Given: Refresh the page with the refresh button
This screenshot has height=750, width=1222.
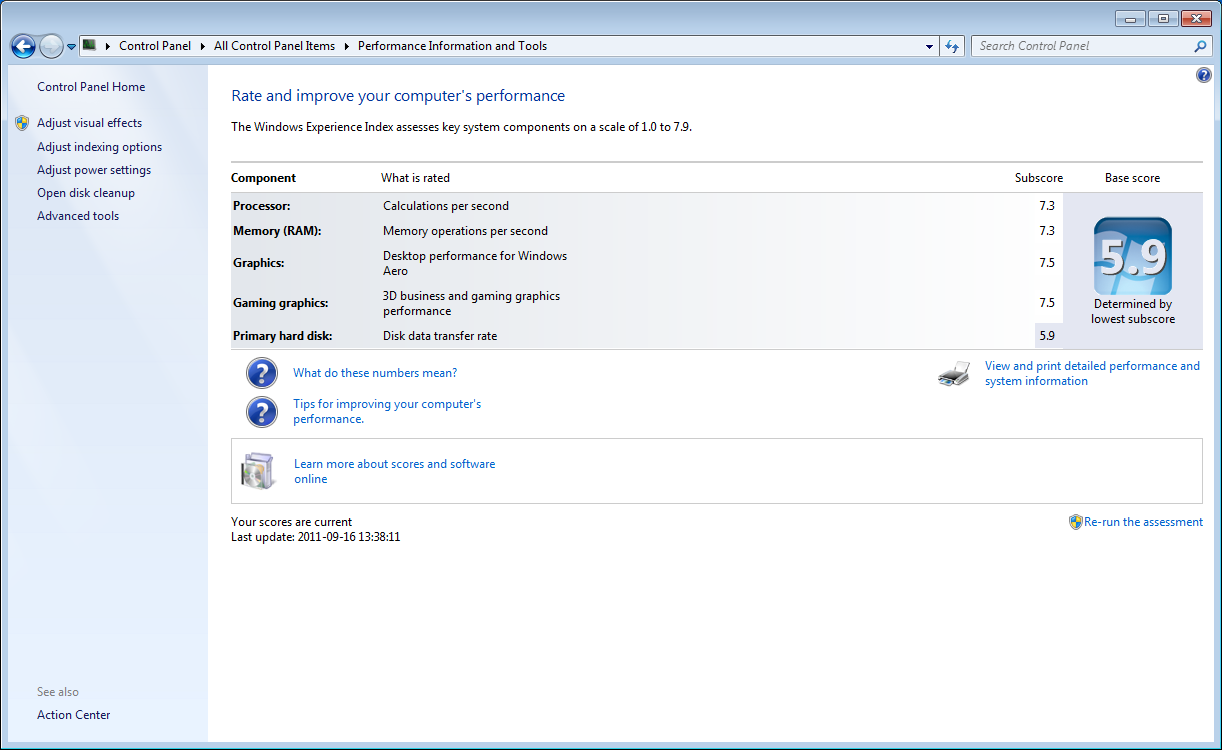Looking at the screenshot, I should (x=952, y=46).
